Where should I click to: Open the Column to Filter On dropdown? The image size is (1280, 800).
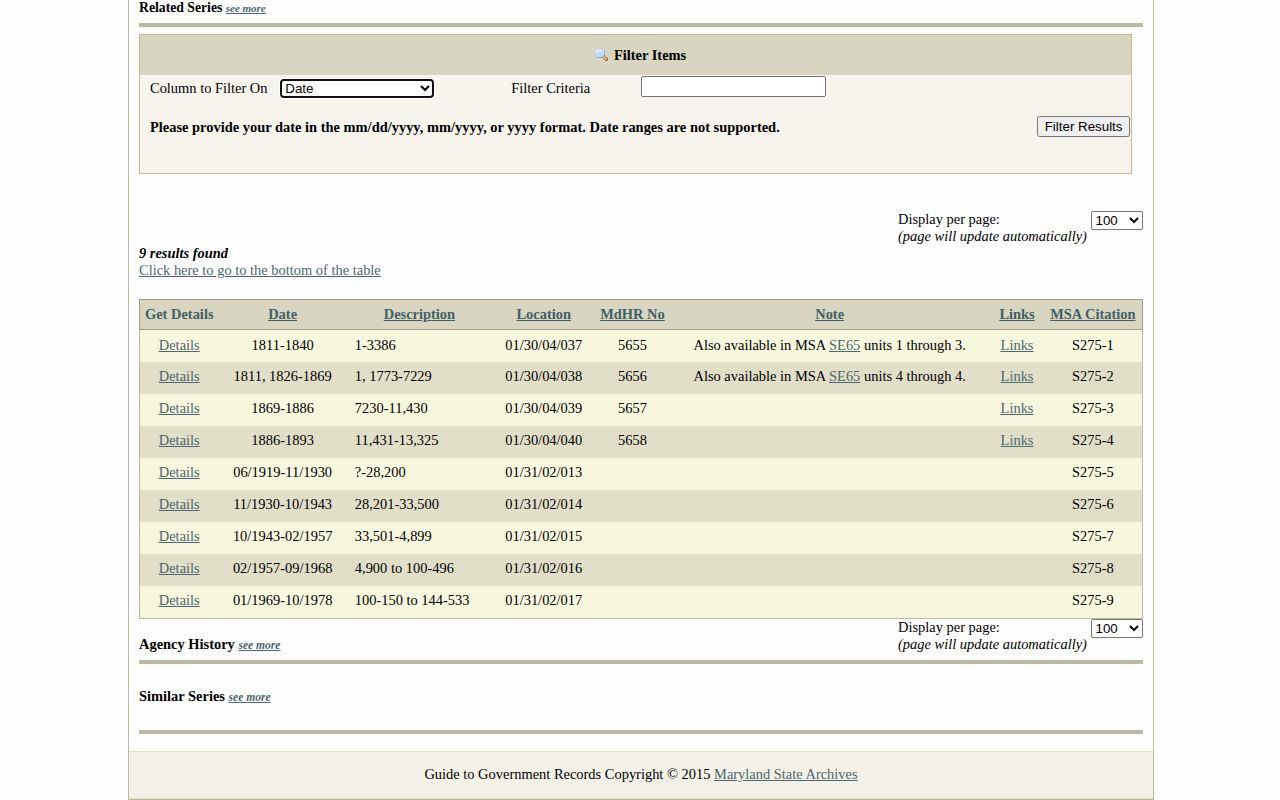click(x=357, y=88)
